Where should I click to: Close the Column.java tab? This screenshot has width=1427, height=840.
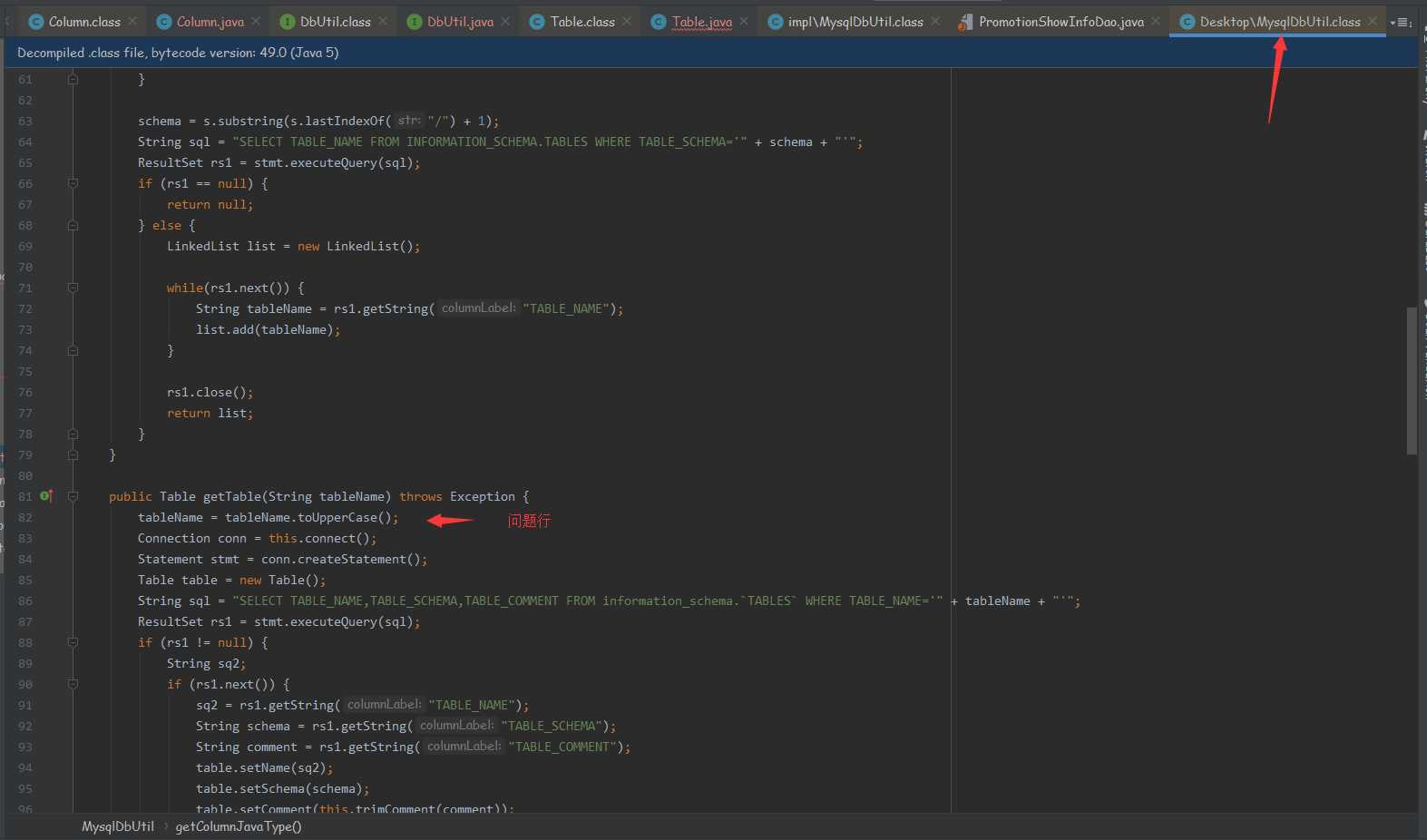click(x=256, y=21)
